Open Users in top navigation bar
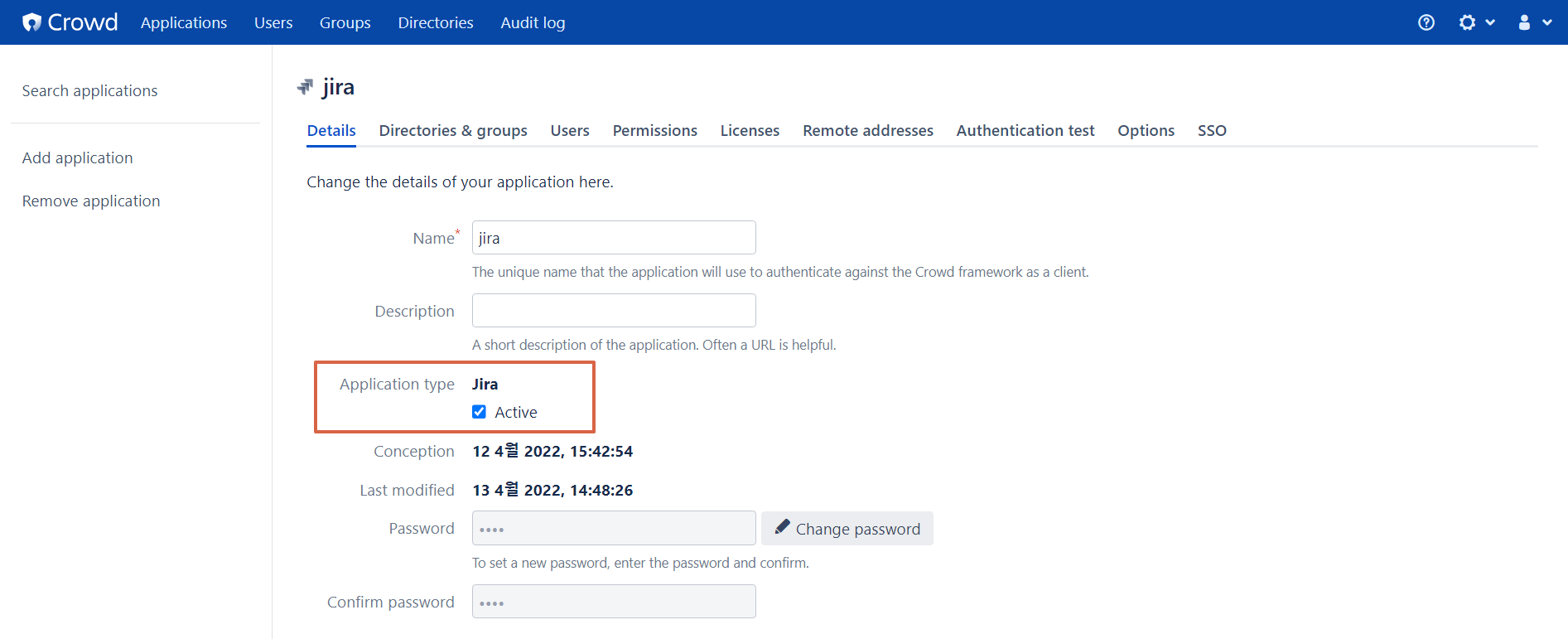Screen dimensions: 1568x639 point(273,22)
